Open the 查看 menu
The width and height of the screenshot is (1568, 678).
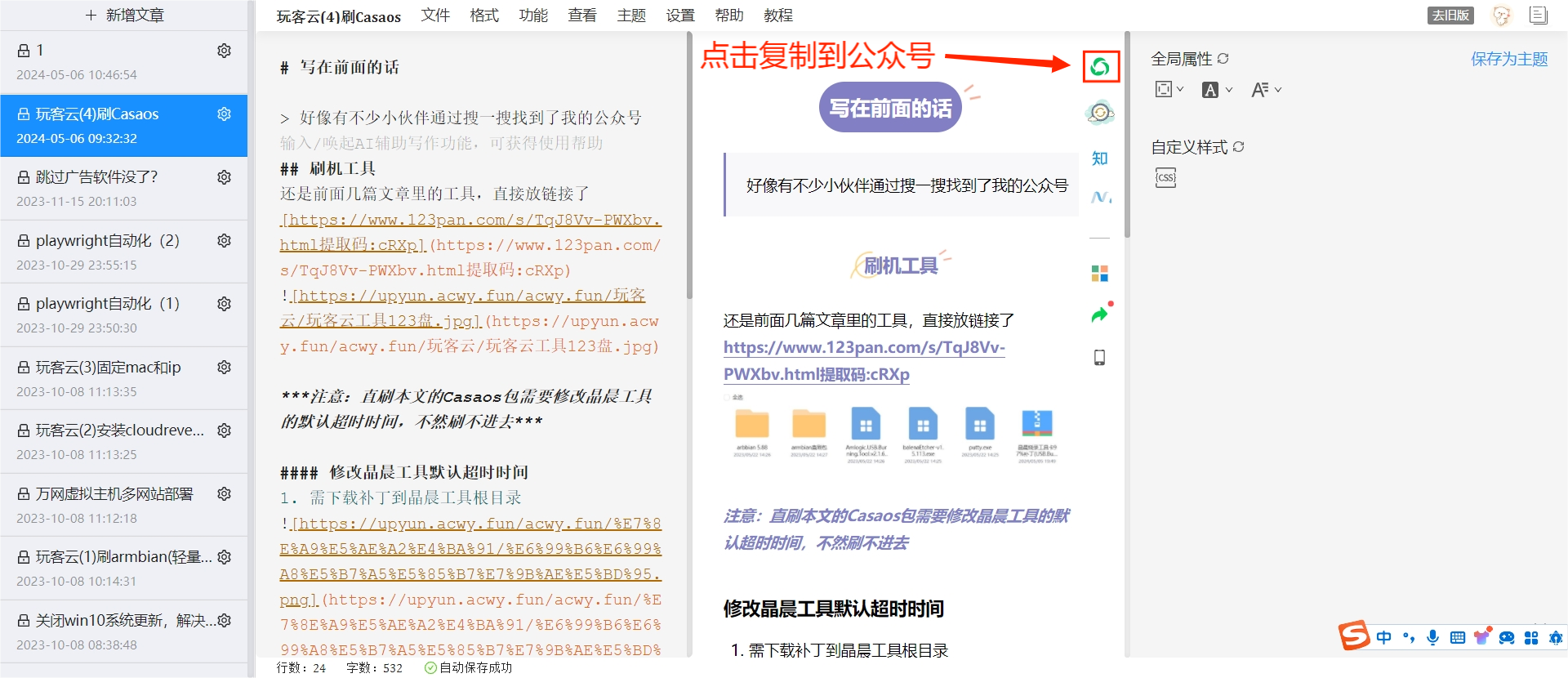coord(582,15)
